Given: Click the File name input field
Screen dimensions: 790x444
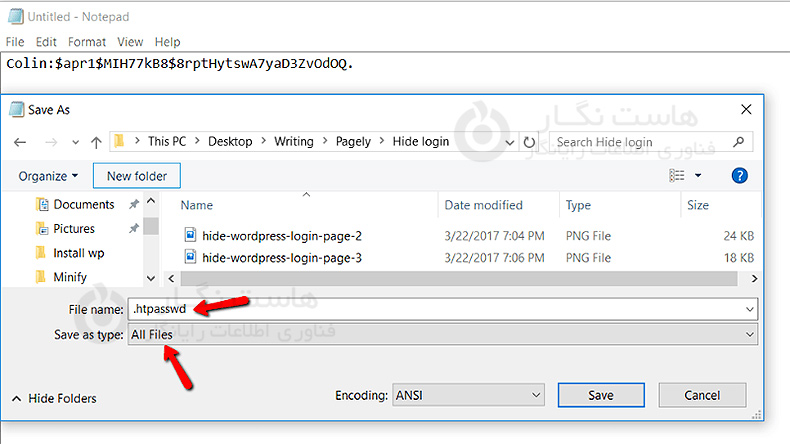Looking at the screenshot, I should point(442,309).
